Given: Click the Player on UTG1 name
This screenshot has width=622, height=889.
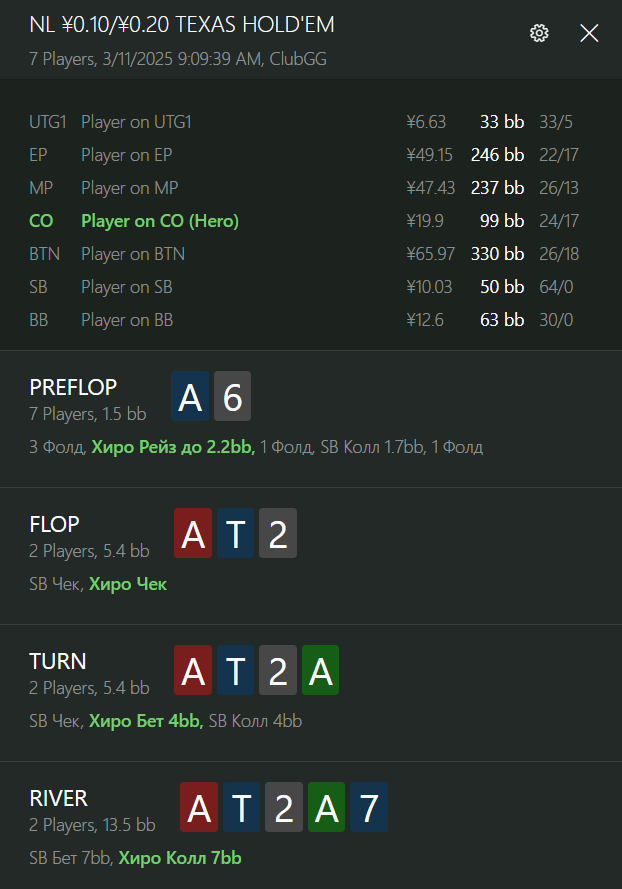Looking at the screenshot, I should (x=136, y=122).
